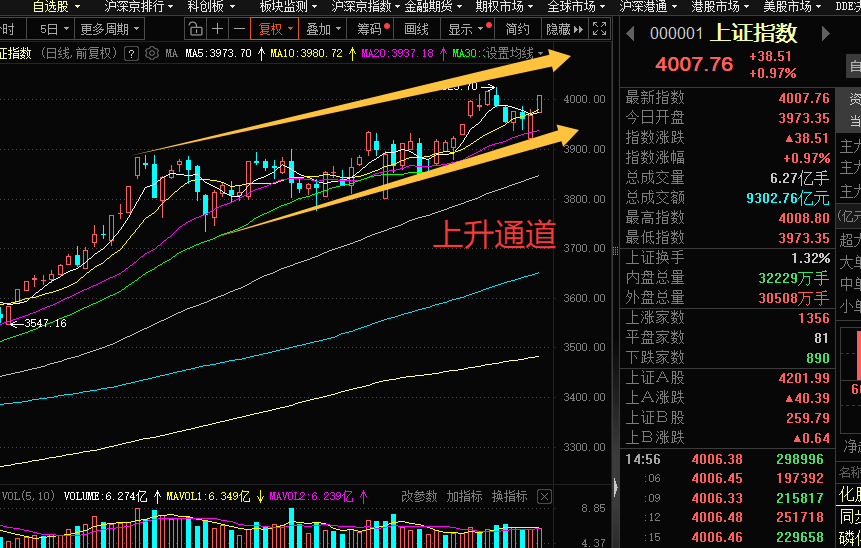Go to next stock with right arrow
The width and height of the screenshot is (861, 548).
coord(825,34)
